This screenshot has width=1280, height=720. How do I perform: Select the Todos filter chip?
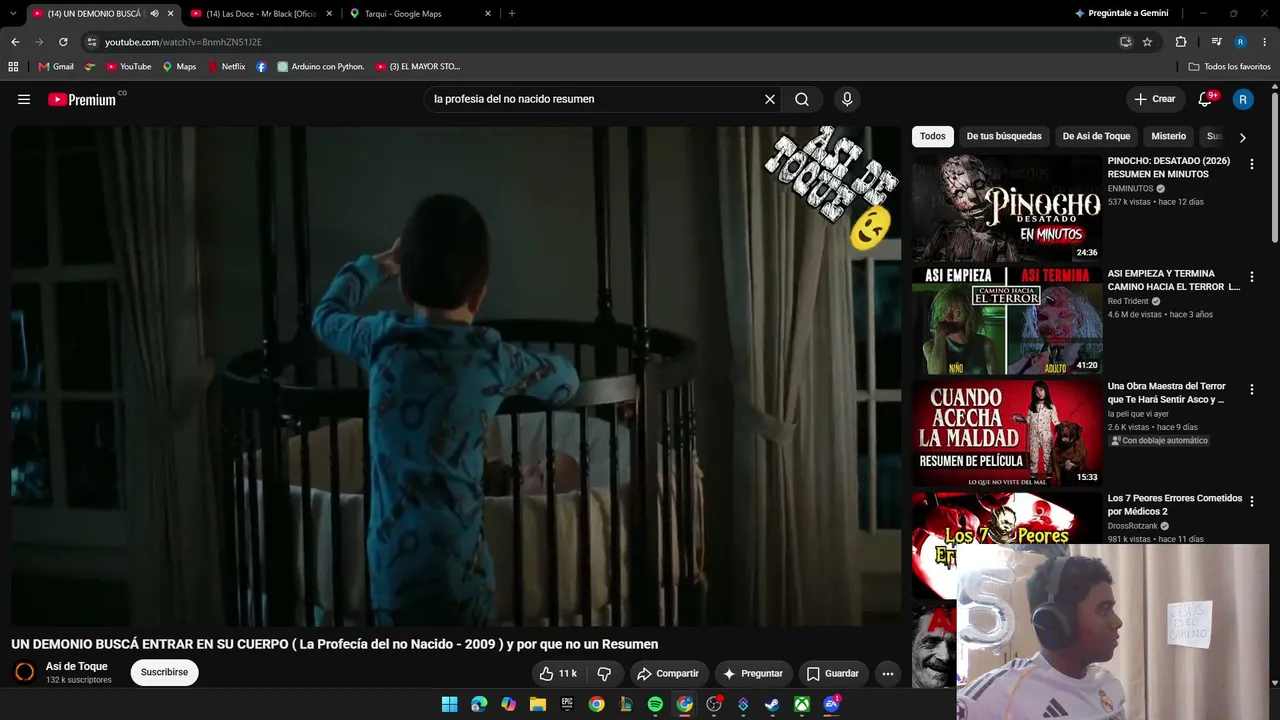coord(933,136)
